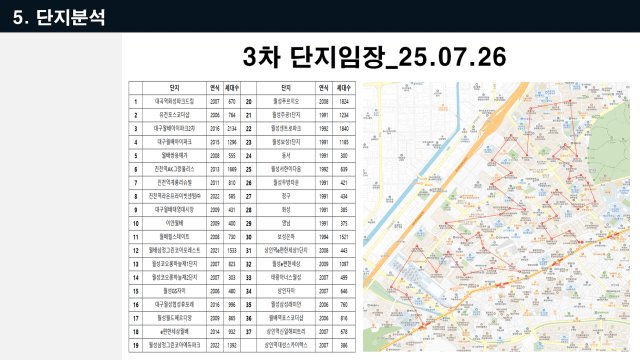Click the complex name in row 16
Screen dimensions: 640x360
[174, 304]
